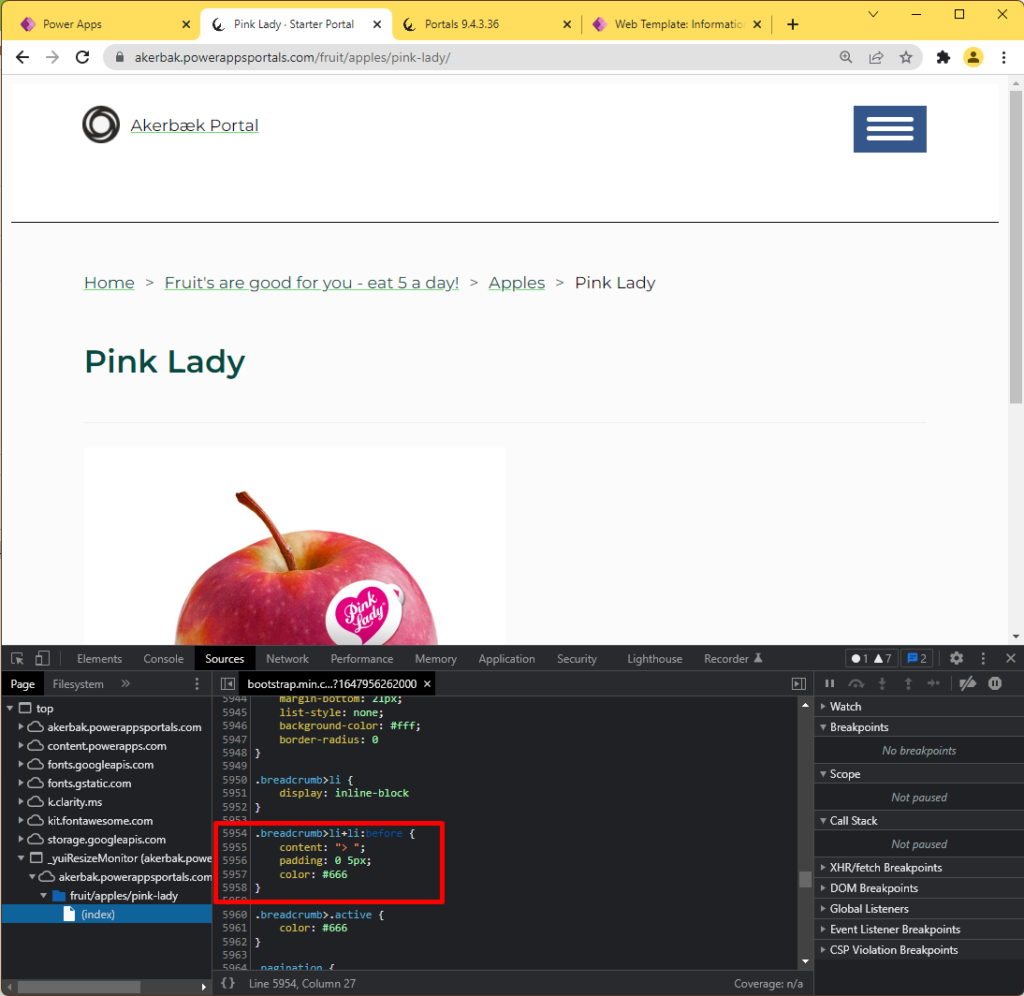This screenshot has width=1024, height=996.
Task: Click step over next function call
Action: tap(856, 683)
